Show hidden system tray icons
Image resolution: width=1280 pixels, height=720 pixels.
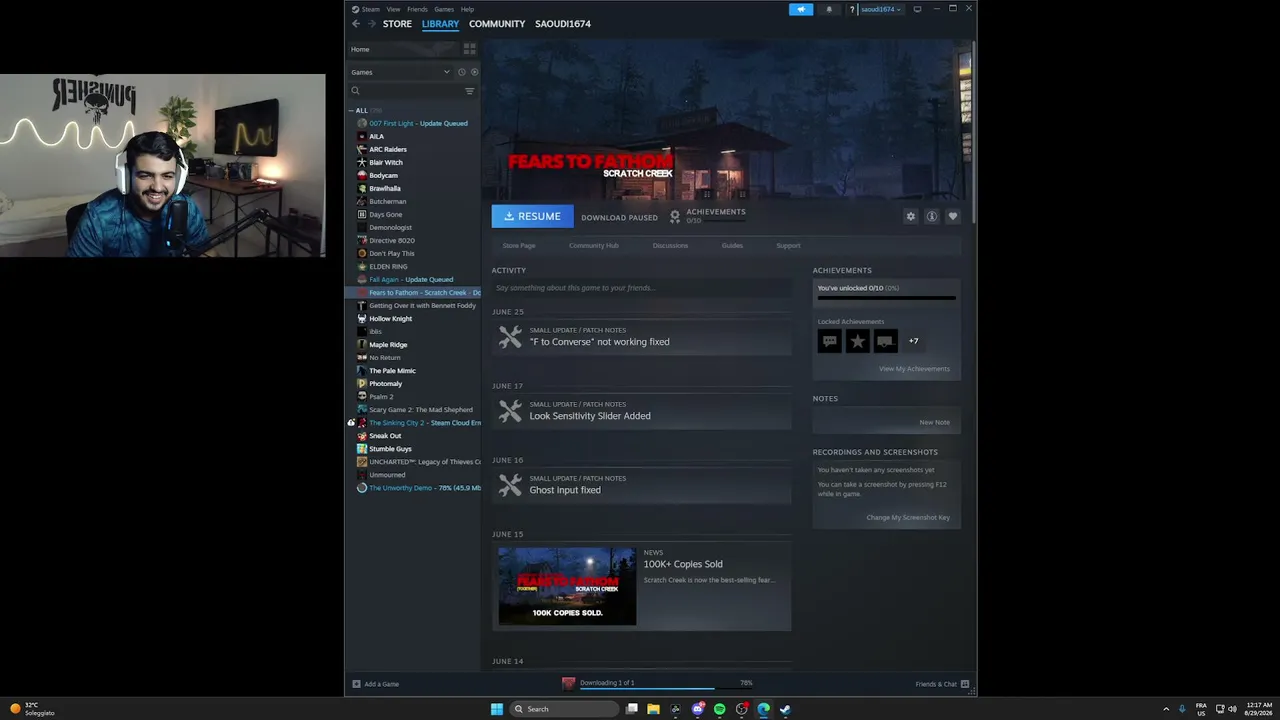point(1165,709)
